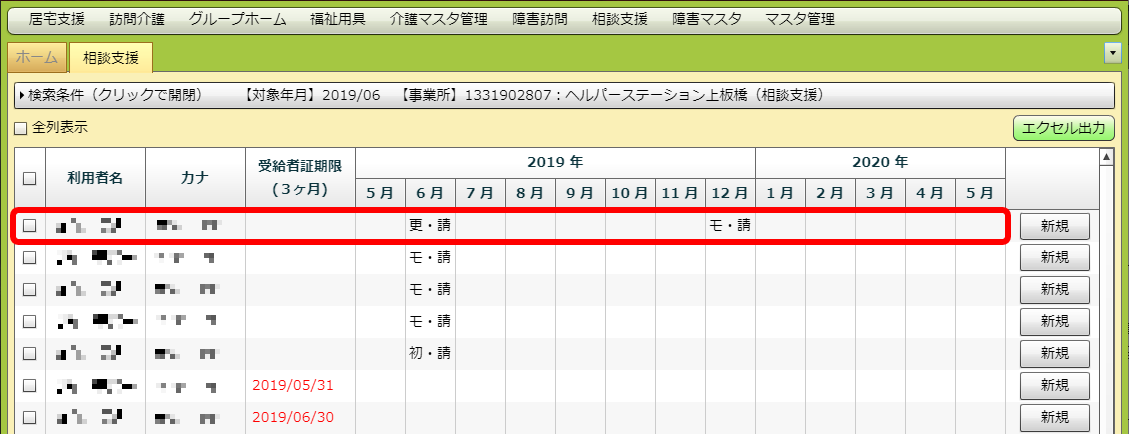Viewport: 1129px width, 434px height.
Task: Click the エクセル出力 button
Action: point(1063,128)
